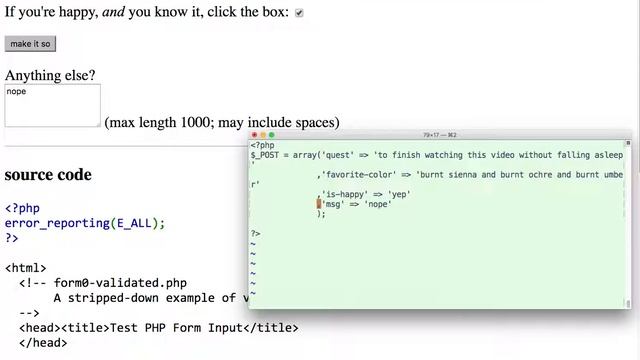Click the closing "?>" line in terminal
This screenshot has width=640, height=360.
tap(255, 233)
